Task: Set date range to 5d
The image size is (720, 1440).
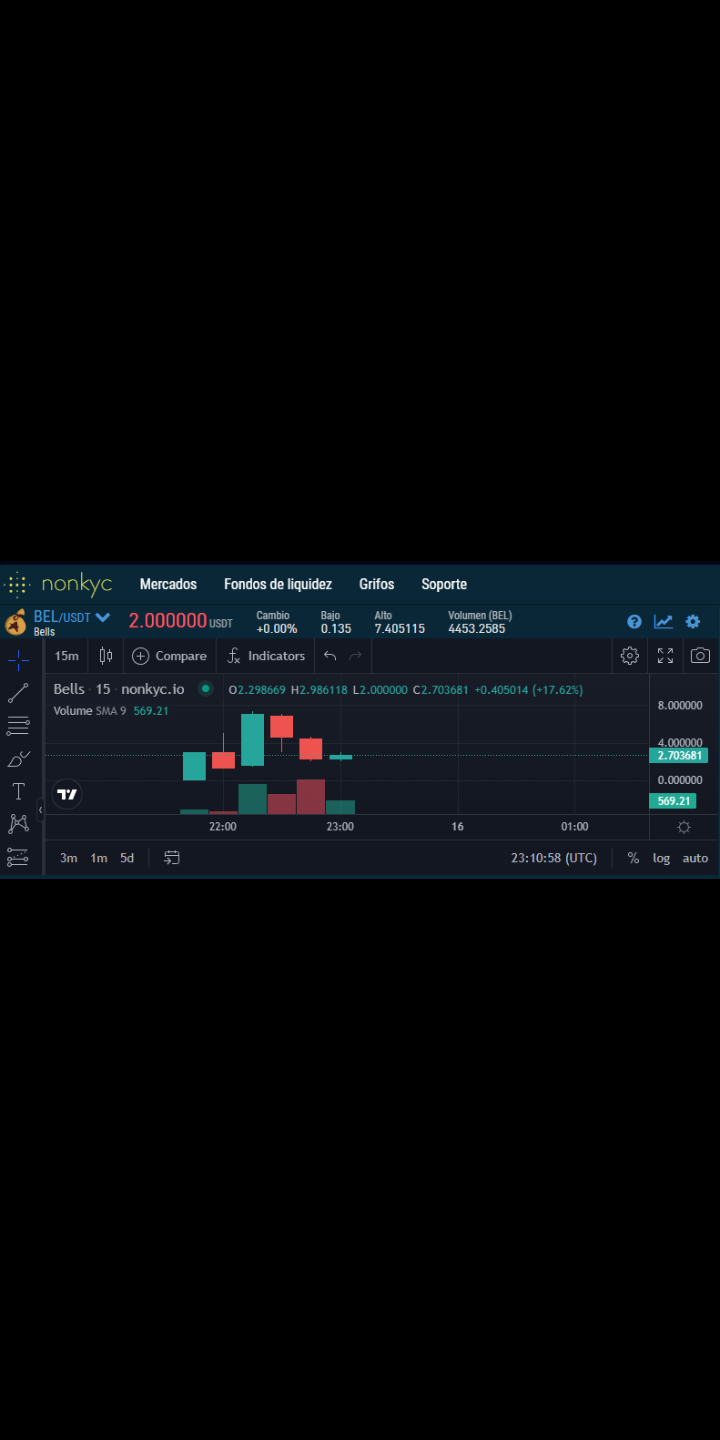Action: coord(127,858)
